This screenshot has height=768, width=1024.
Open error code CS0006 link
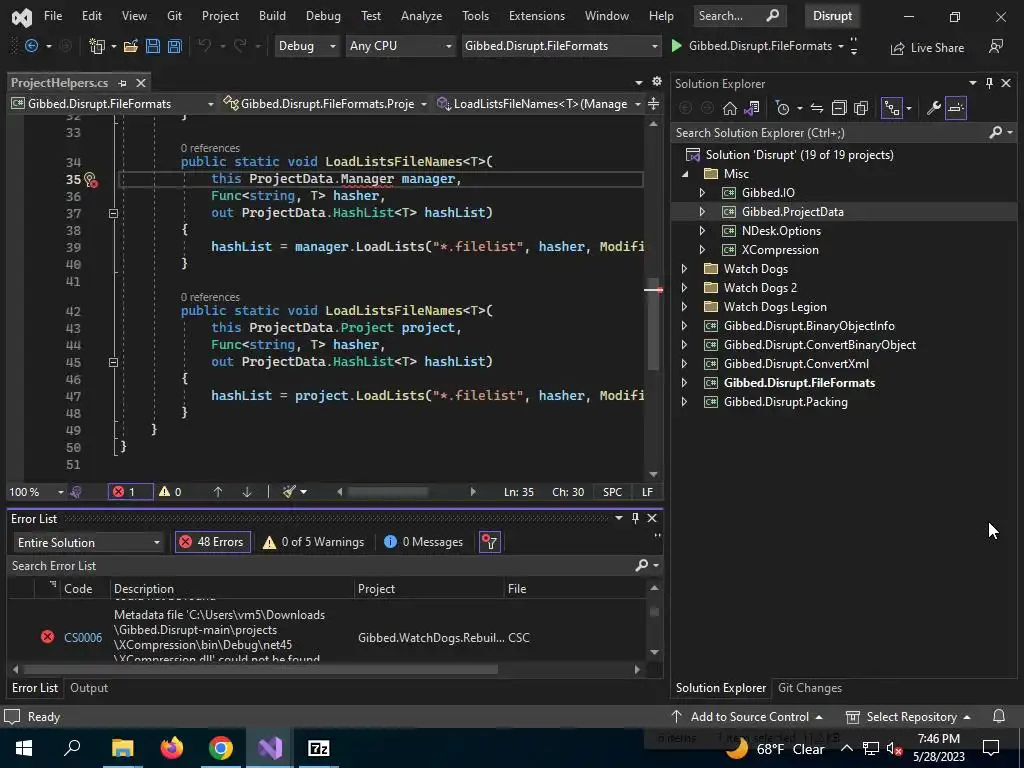83,637
